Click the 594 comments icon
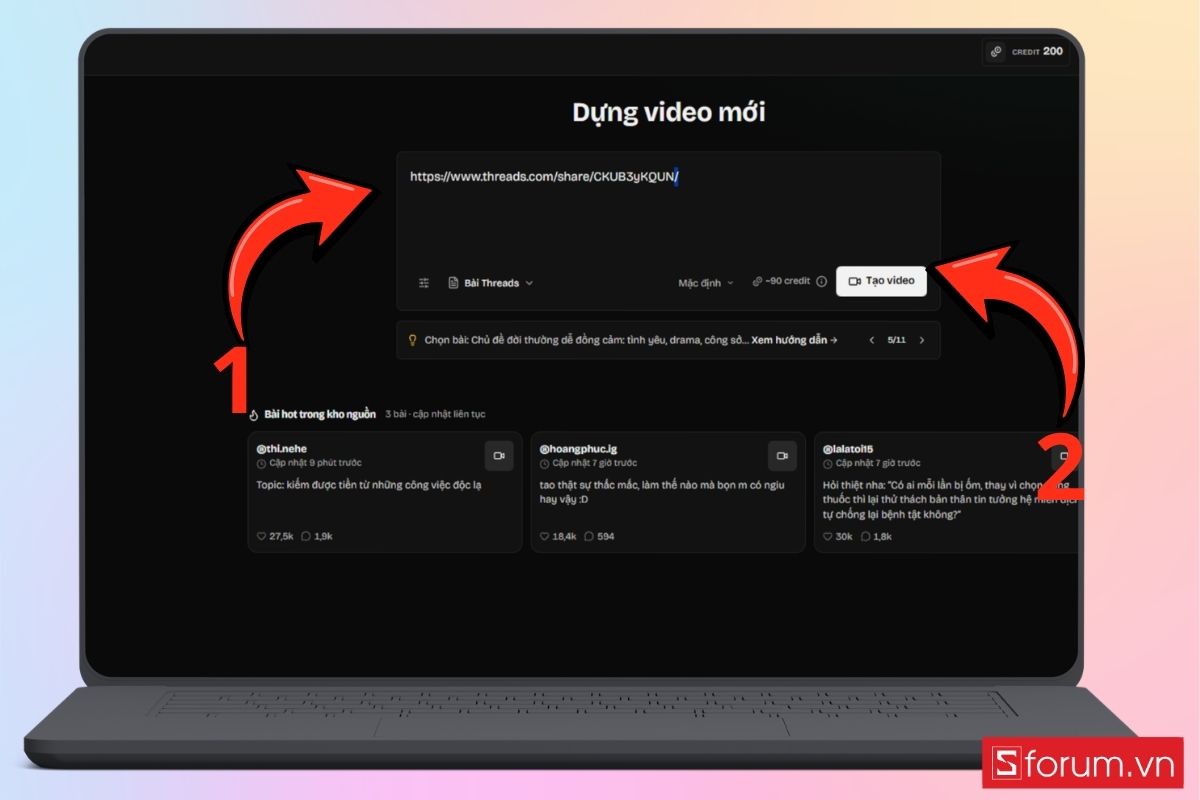This screenshot has width=1200, height=800. pos(589,537)
